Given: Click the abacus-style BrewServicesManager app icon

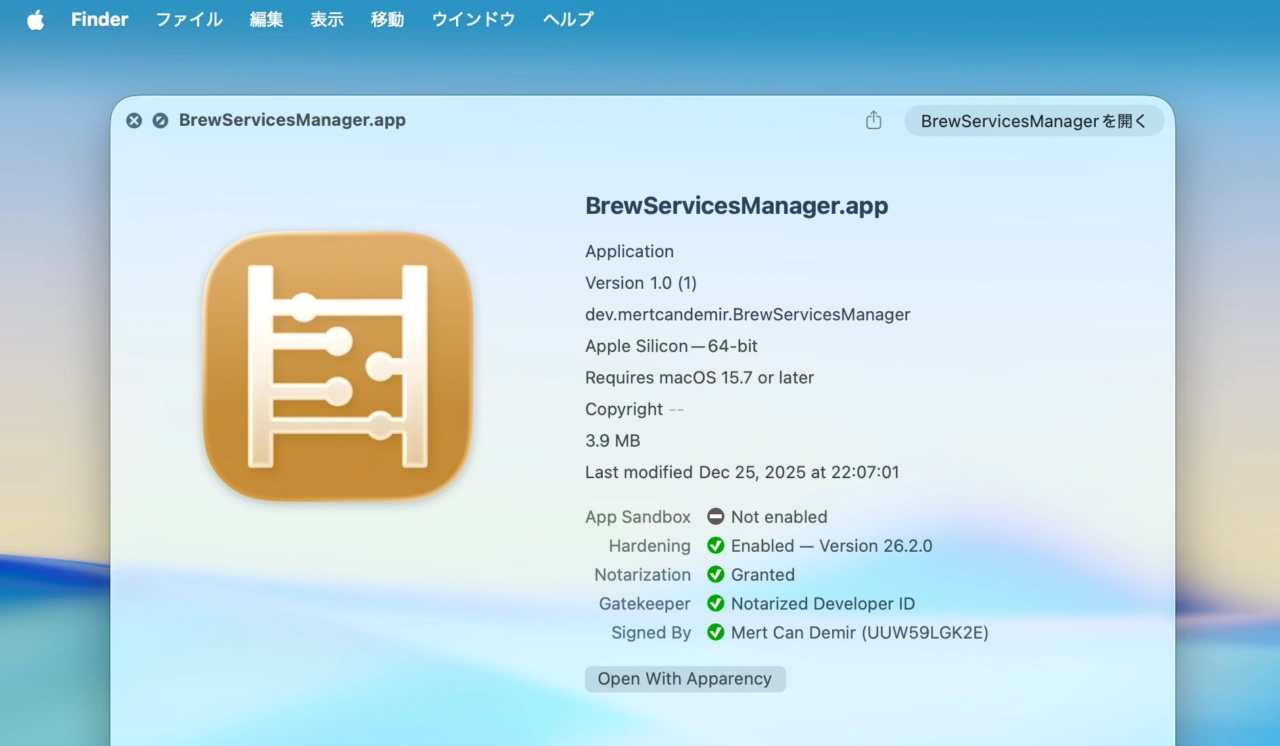Looking at the screenshot, I should pyautogui.click(x=337, y=367).
